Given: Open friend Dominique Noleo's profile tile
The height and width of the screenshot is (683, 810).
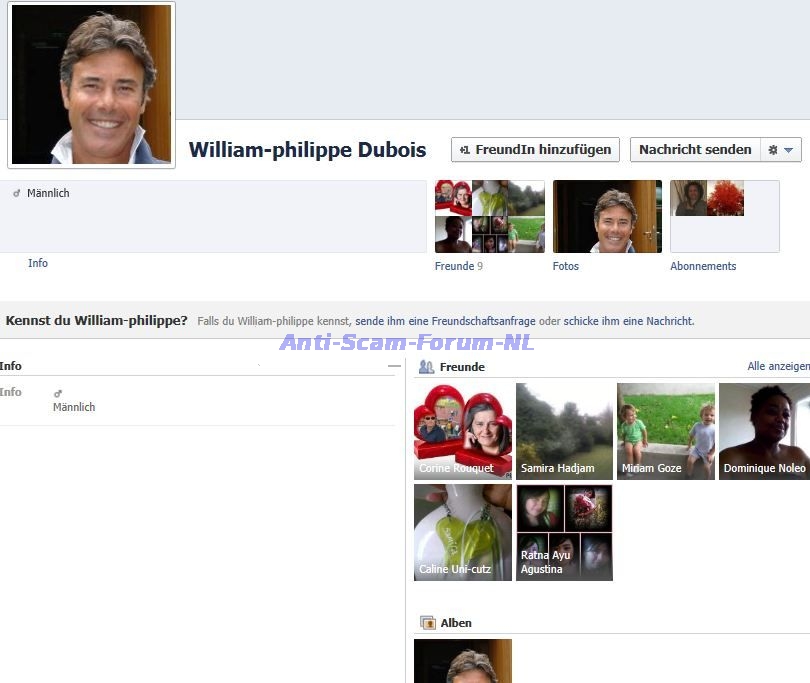Looking at the screenshot, I should point(764,431).
